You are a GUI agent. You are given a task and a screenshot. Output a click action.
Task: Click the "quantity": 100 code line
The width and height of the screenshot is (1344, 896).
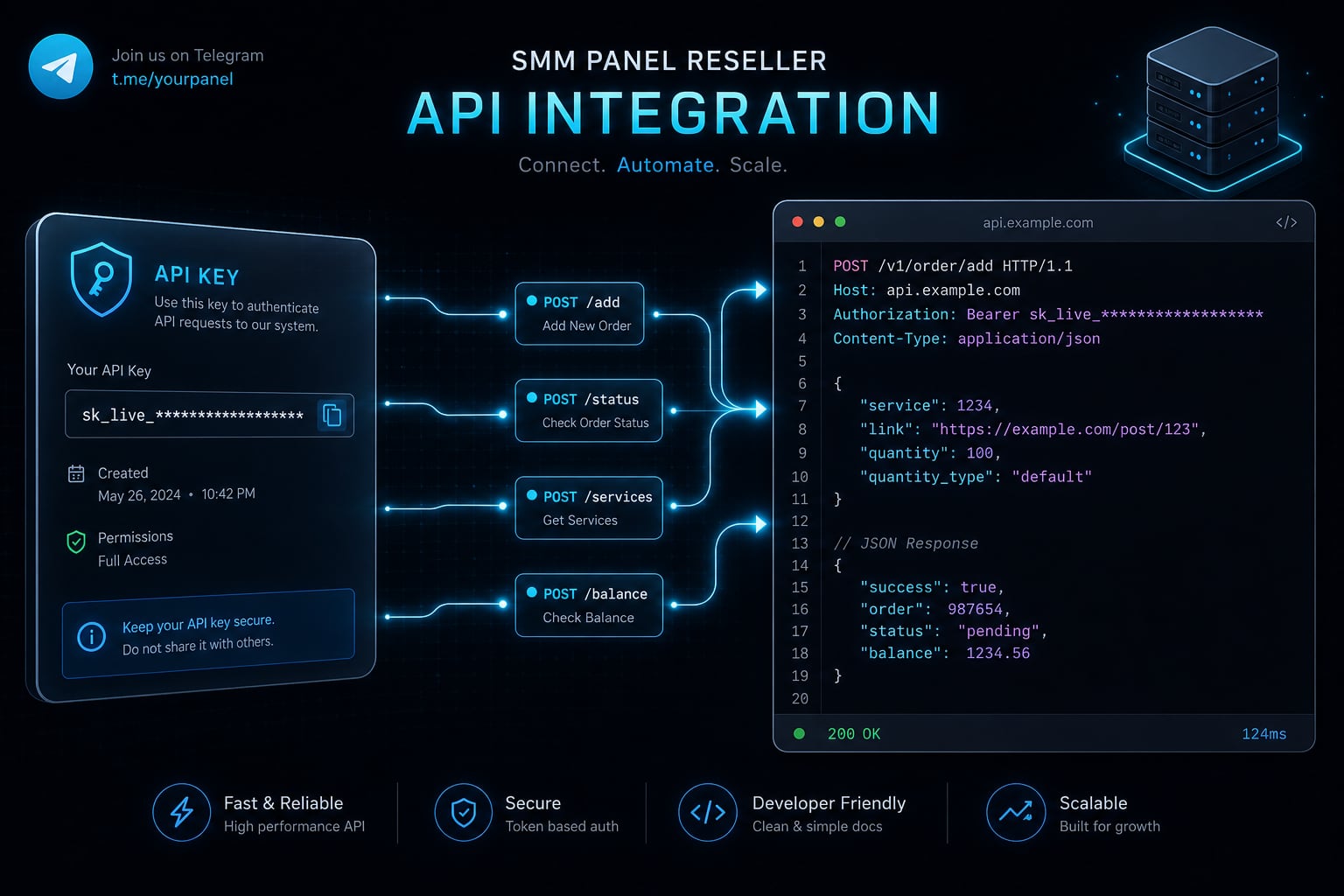[x=929, y=453]
